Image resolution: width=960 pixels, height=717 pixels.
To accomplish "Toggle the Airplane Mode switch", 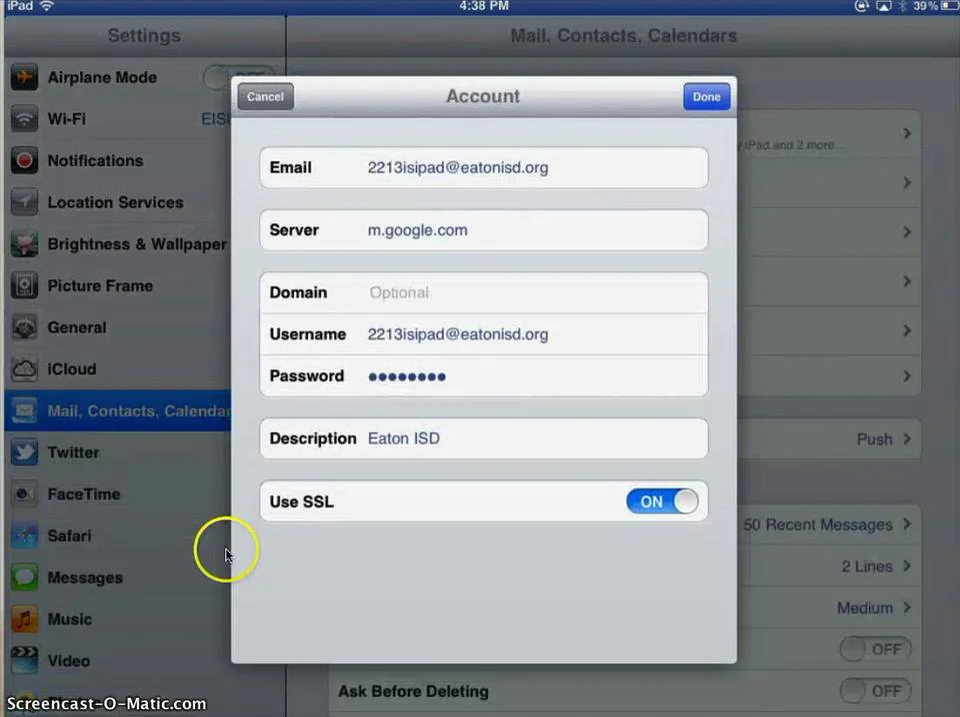I will coord(239,77).
